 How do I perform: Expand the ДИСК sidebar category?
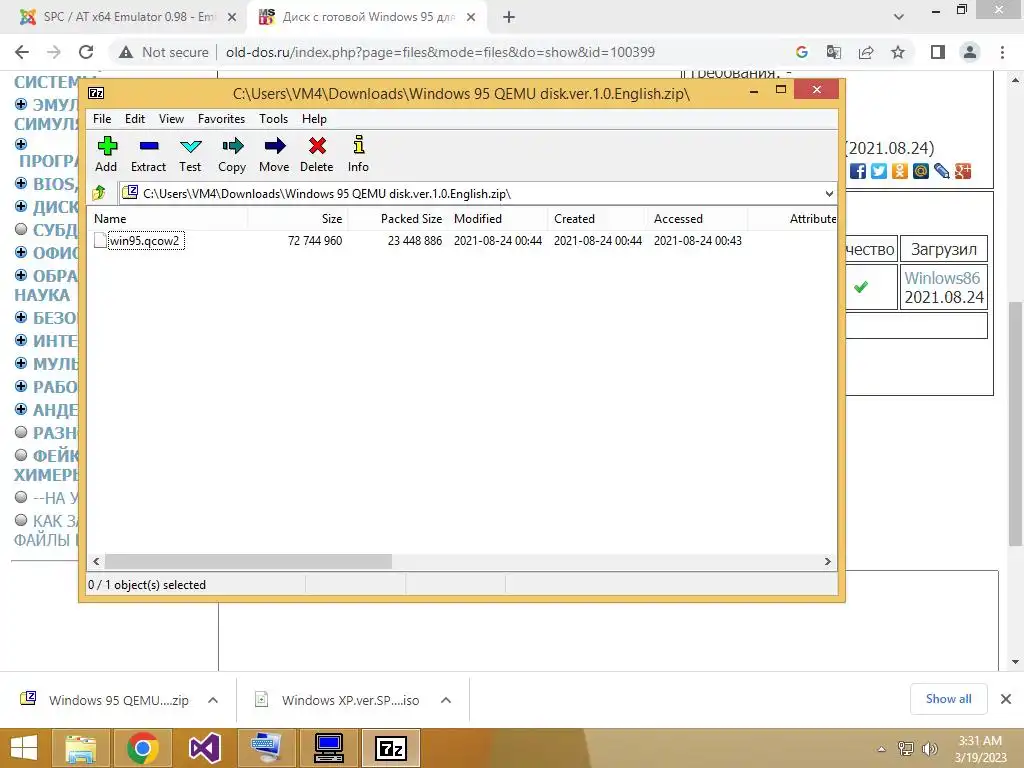pyautogui.click(x=21, y=206)
